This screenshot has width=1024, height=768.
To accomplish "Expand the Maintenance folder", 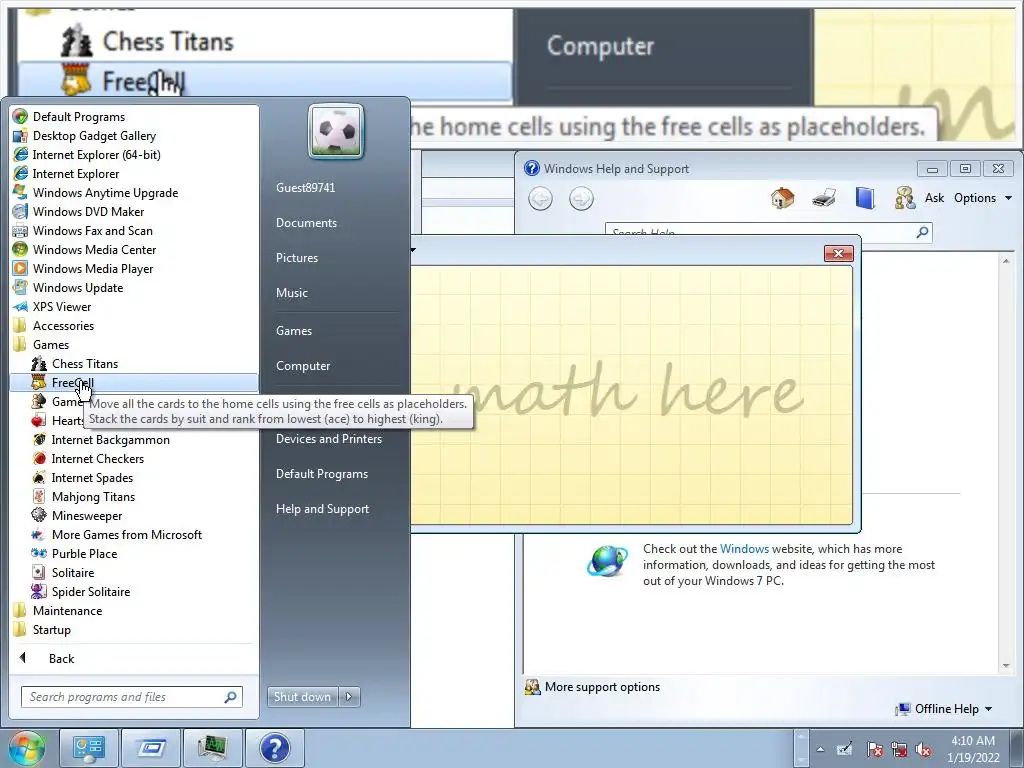I will coord(67,611).
